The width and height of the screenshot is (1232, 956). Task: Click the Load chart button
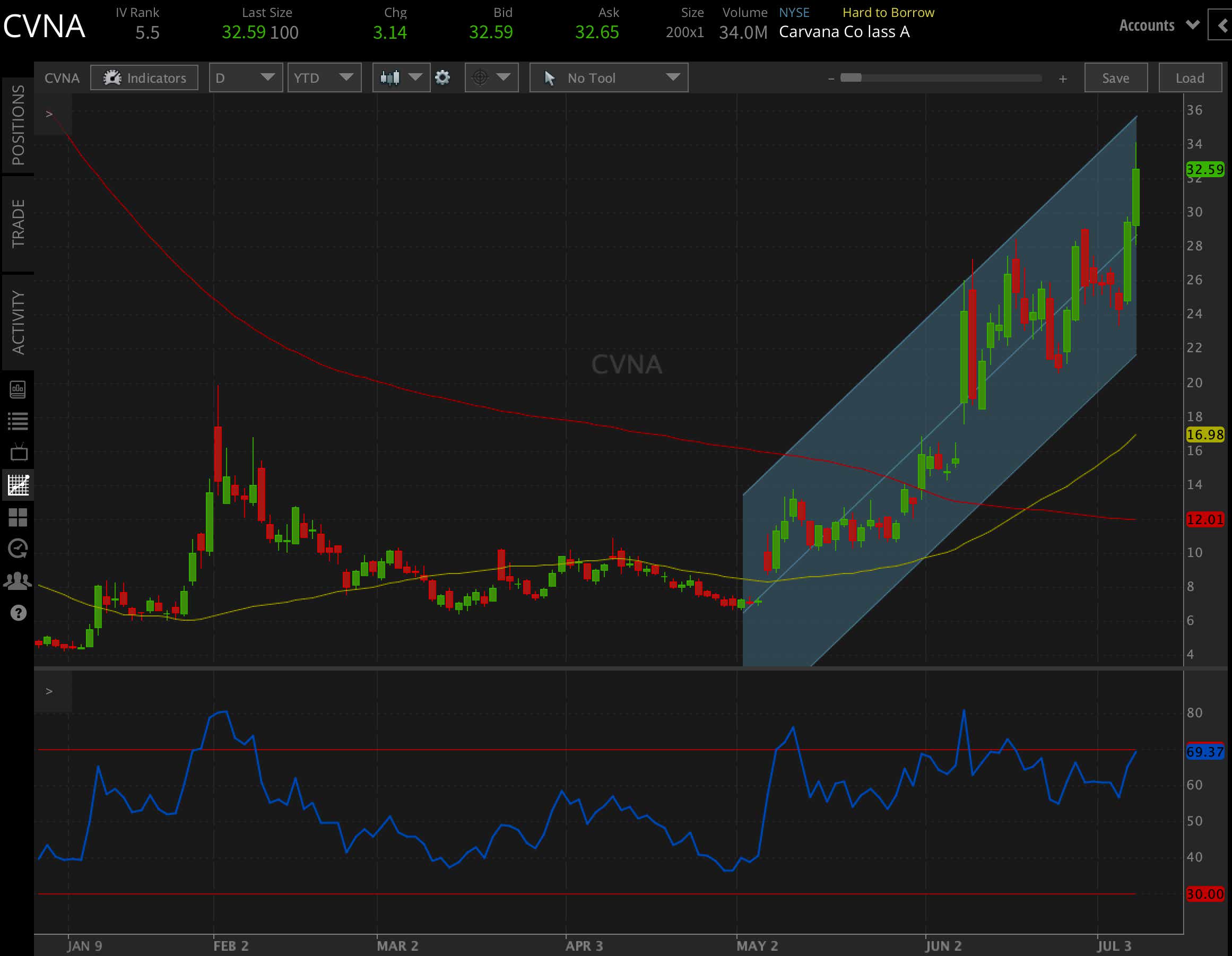(1190, 78)
